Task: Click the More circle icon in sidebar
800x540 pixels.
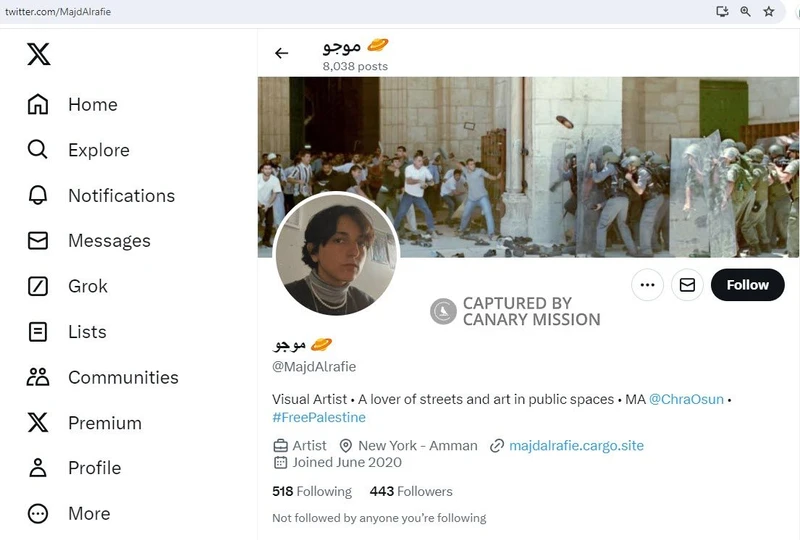Action: click(x=38, y=513)
